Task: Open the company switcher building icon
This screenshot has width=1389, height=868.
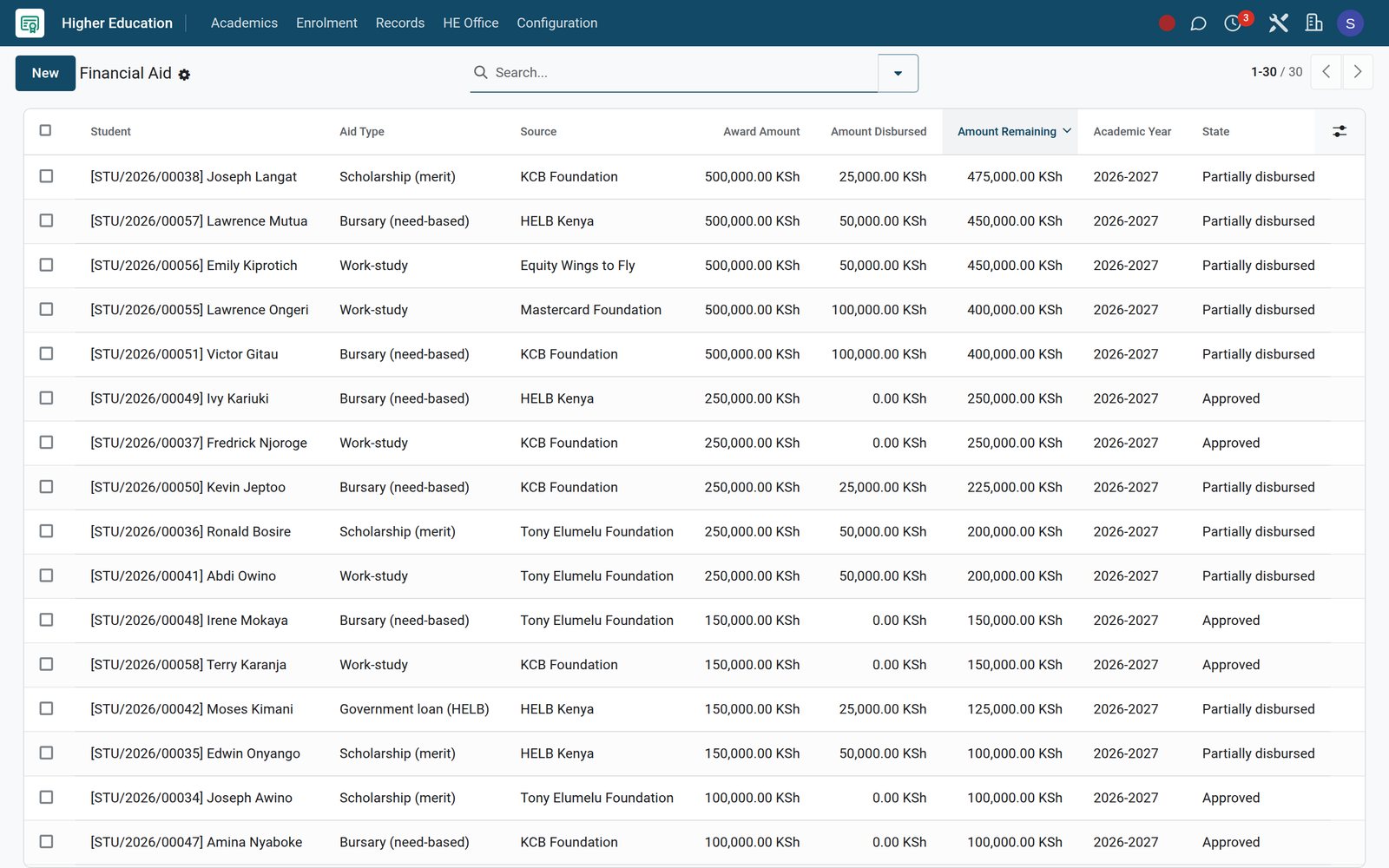Action: pyautogui.click(x=1313, y=23)
